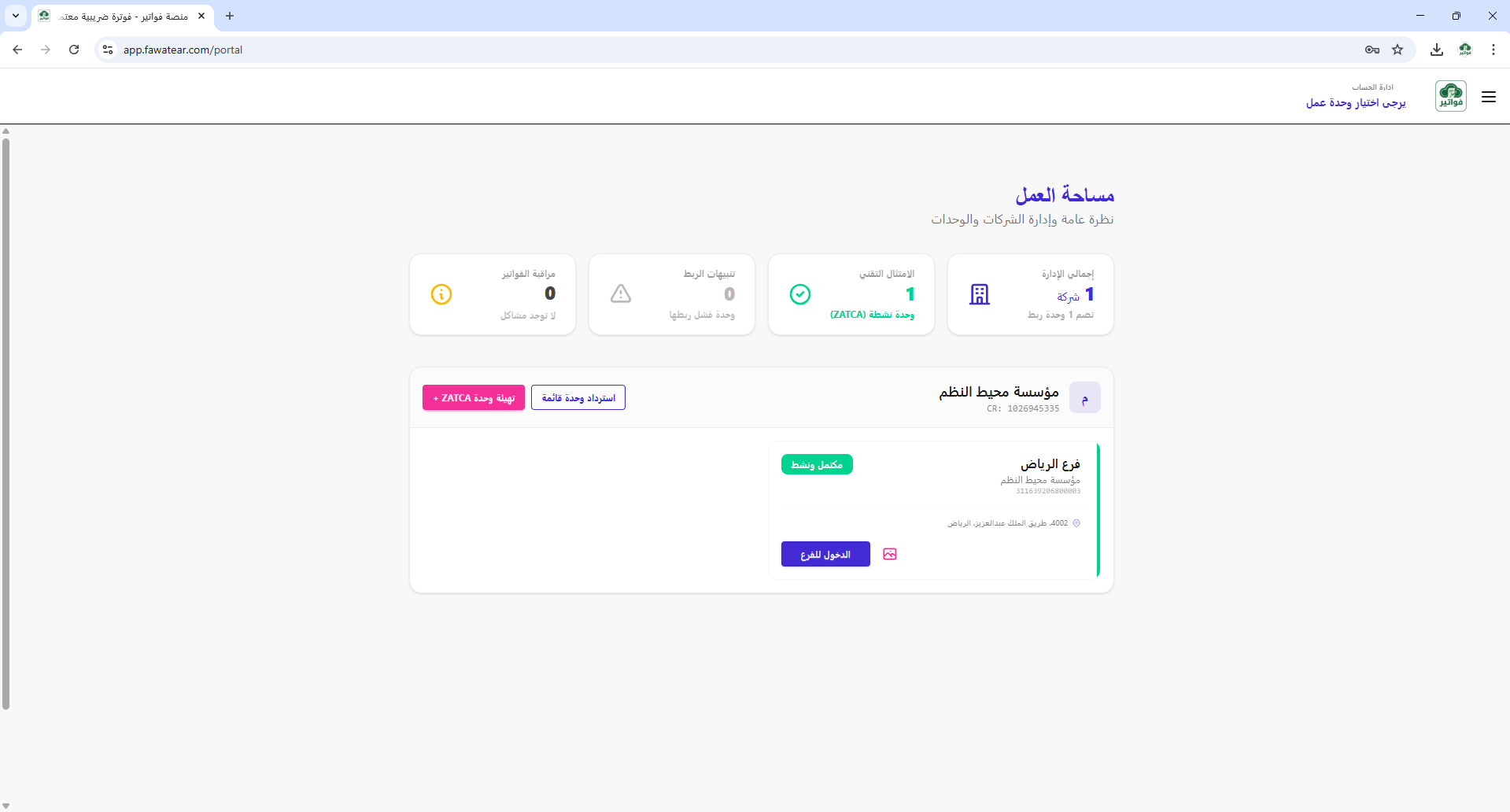Click the الامتثال التقني card label
1510x812 pixels.
coord(887,274)
